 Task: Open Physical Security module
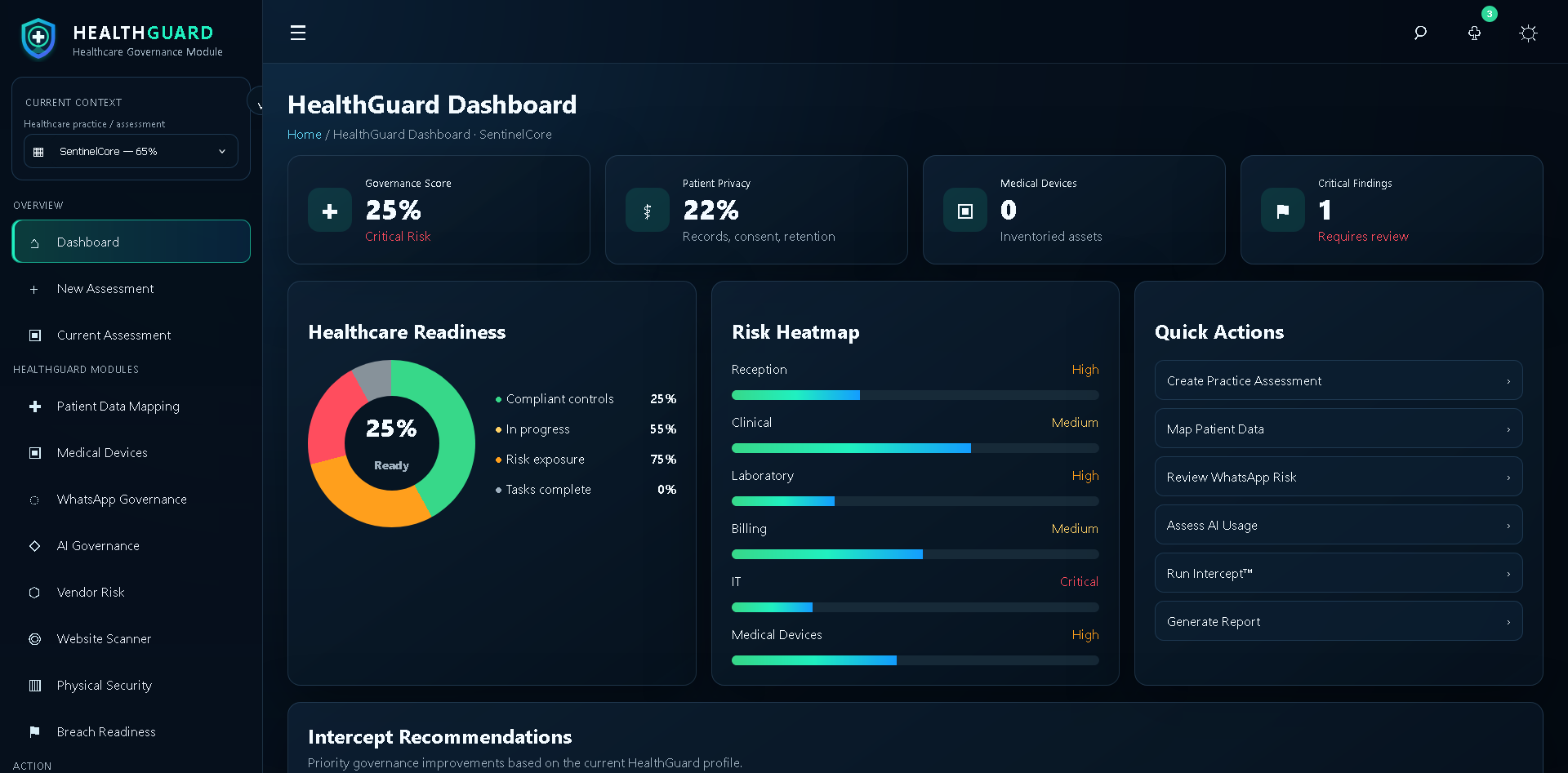[131, 686]
